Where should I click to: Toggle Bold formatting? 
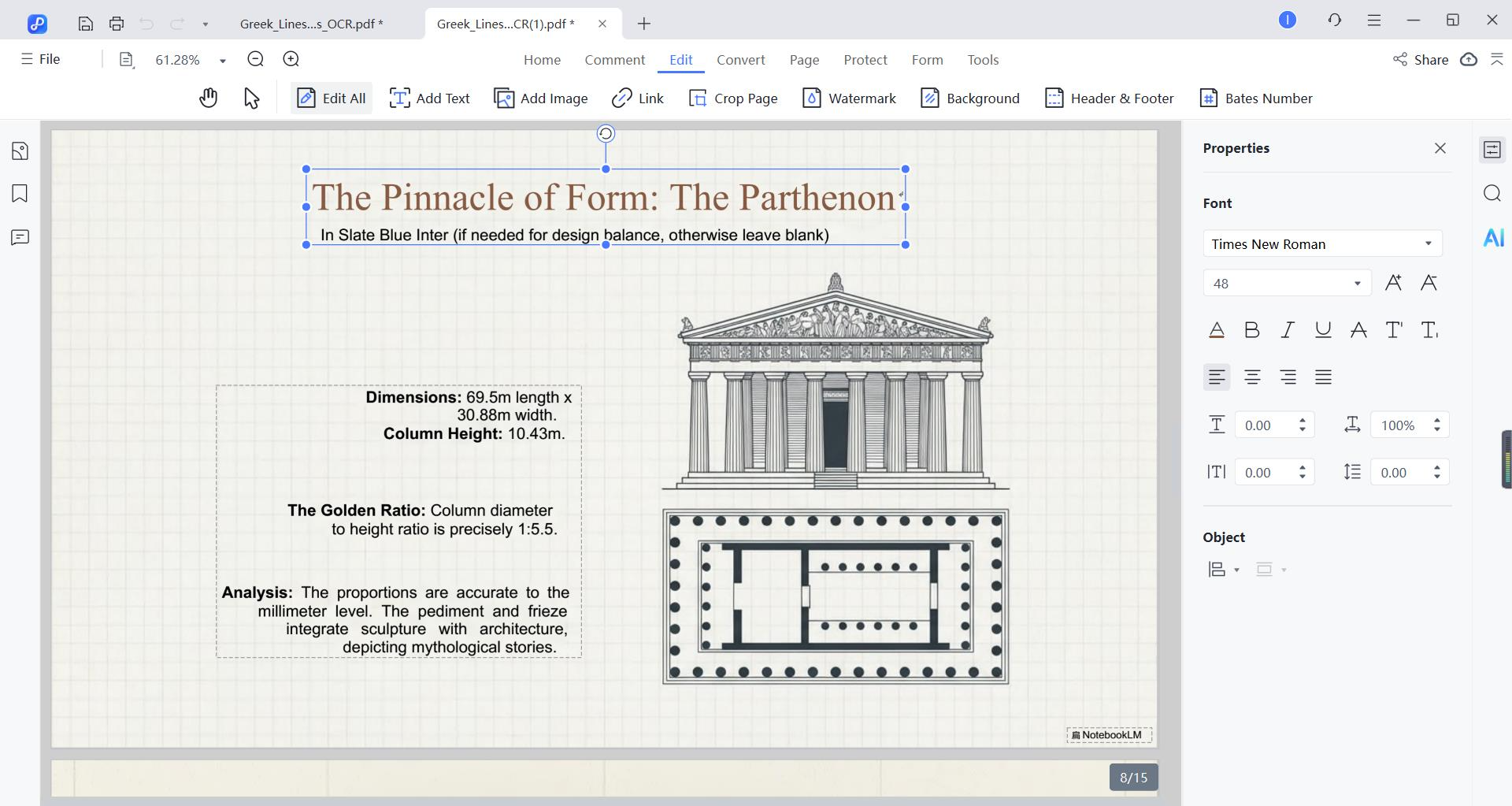[x=1251, y=330]
